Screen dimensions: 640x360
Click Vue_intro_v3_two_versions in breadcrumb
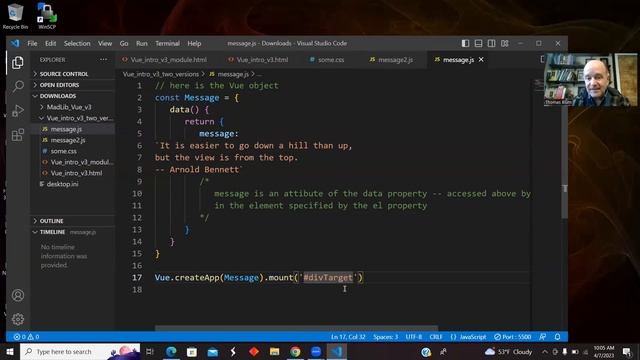point(161,74)
